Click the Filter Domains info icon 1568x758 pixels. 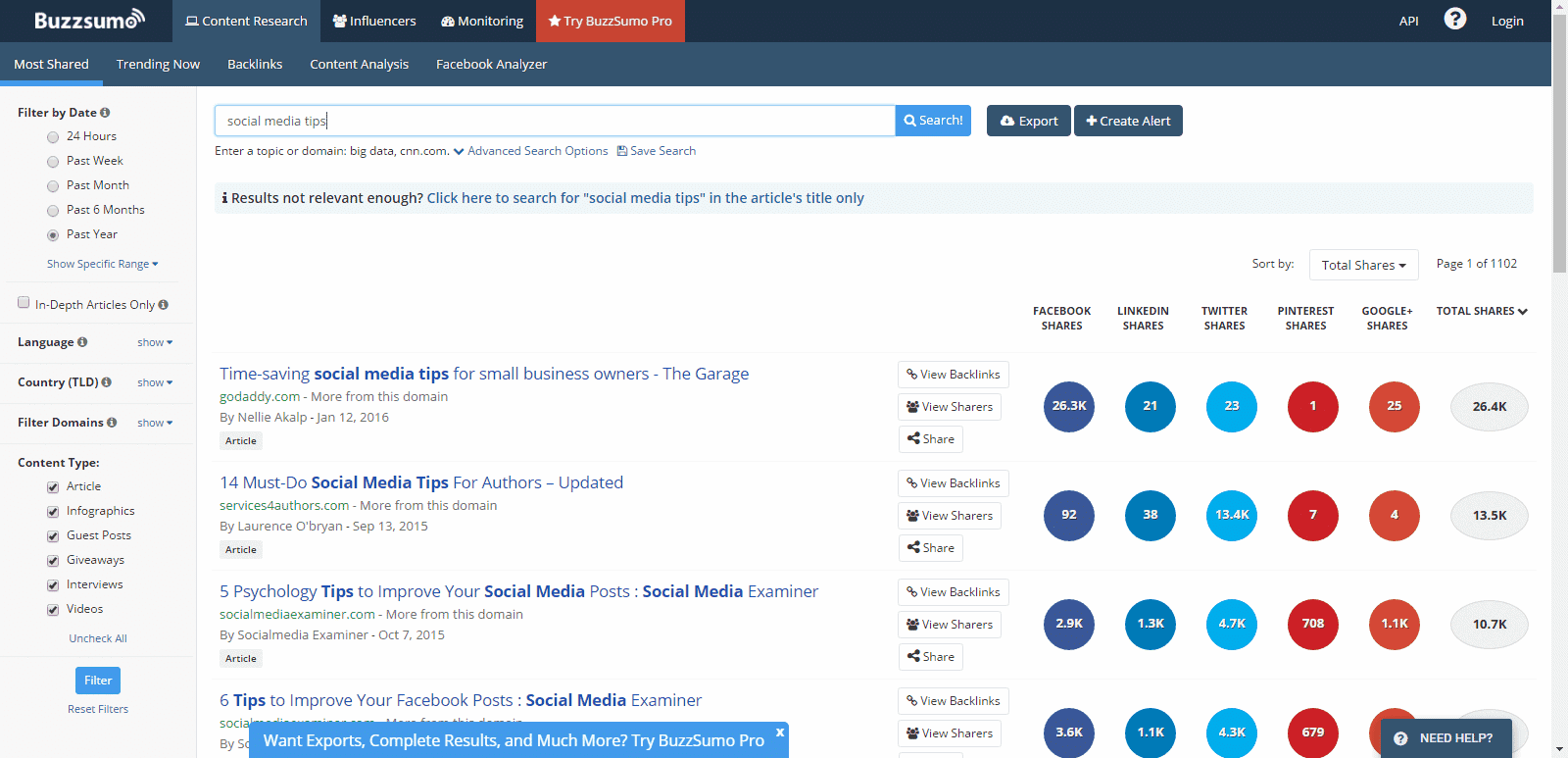[x=112, y=423]
